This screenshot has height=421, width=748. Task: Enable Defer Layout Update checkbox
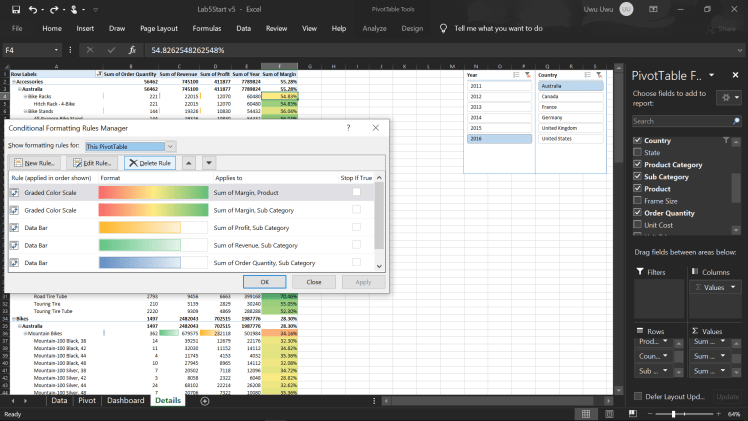(x=638, y=396)
